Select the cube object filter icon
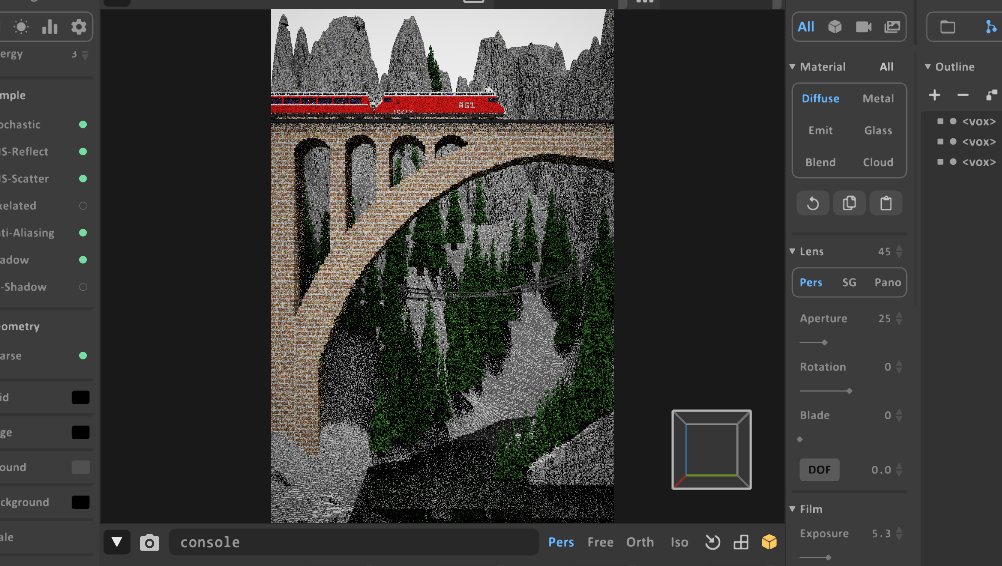 point(835,27)
